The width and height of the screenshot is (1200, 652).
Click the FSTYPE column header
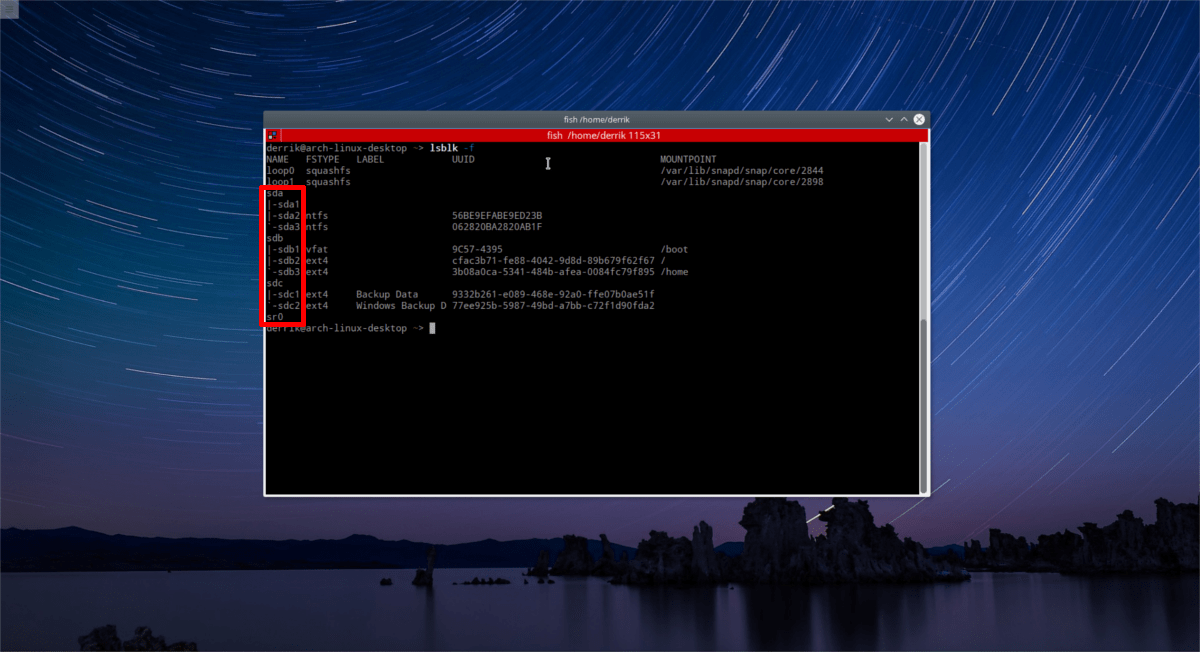323,159
